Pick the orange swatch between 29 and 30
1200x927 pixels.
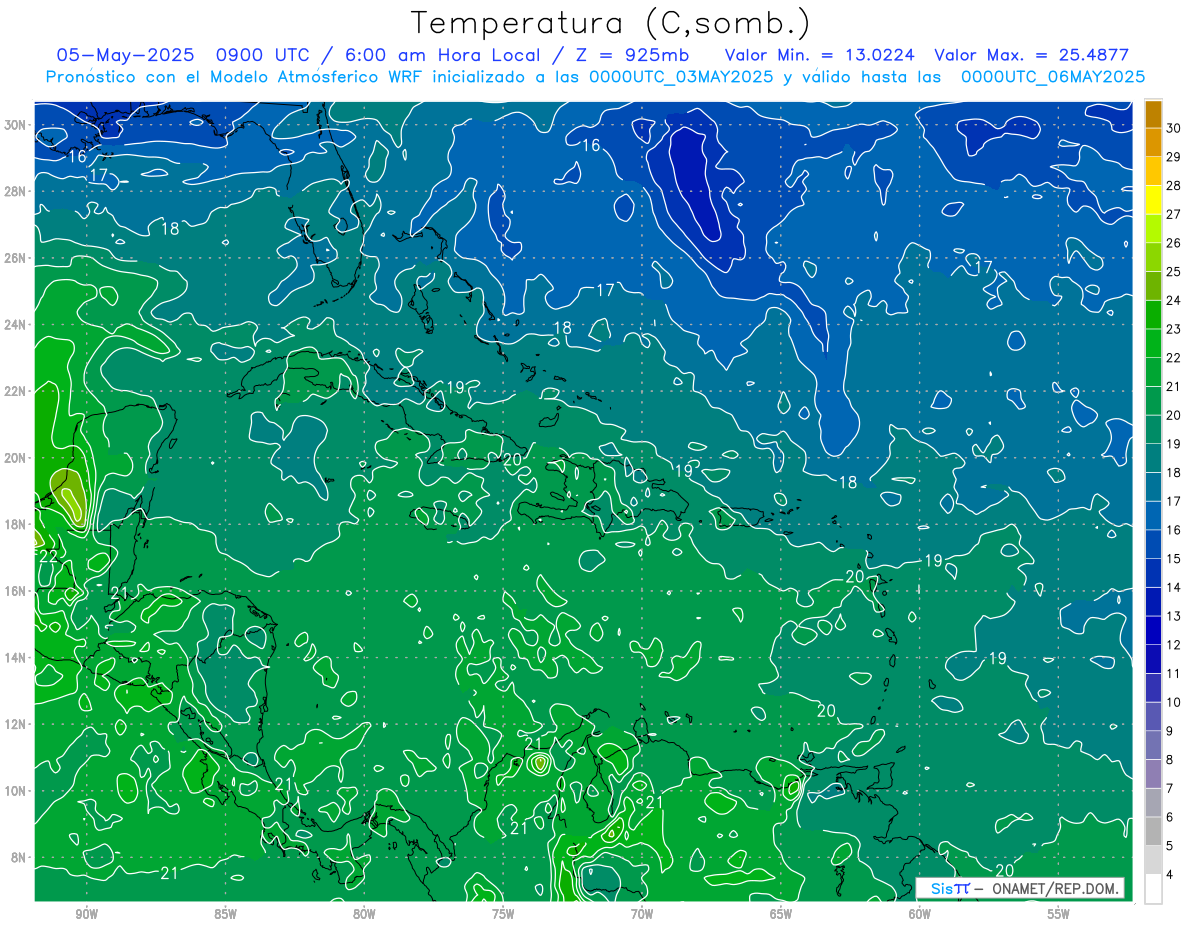coord(1153,143)
